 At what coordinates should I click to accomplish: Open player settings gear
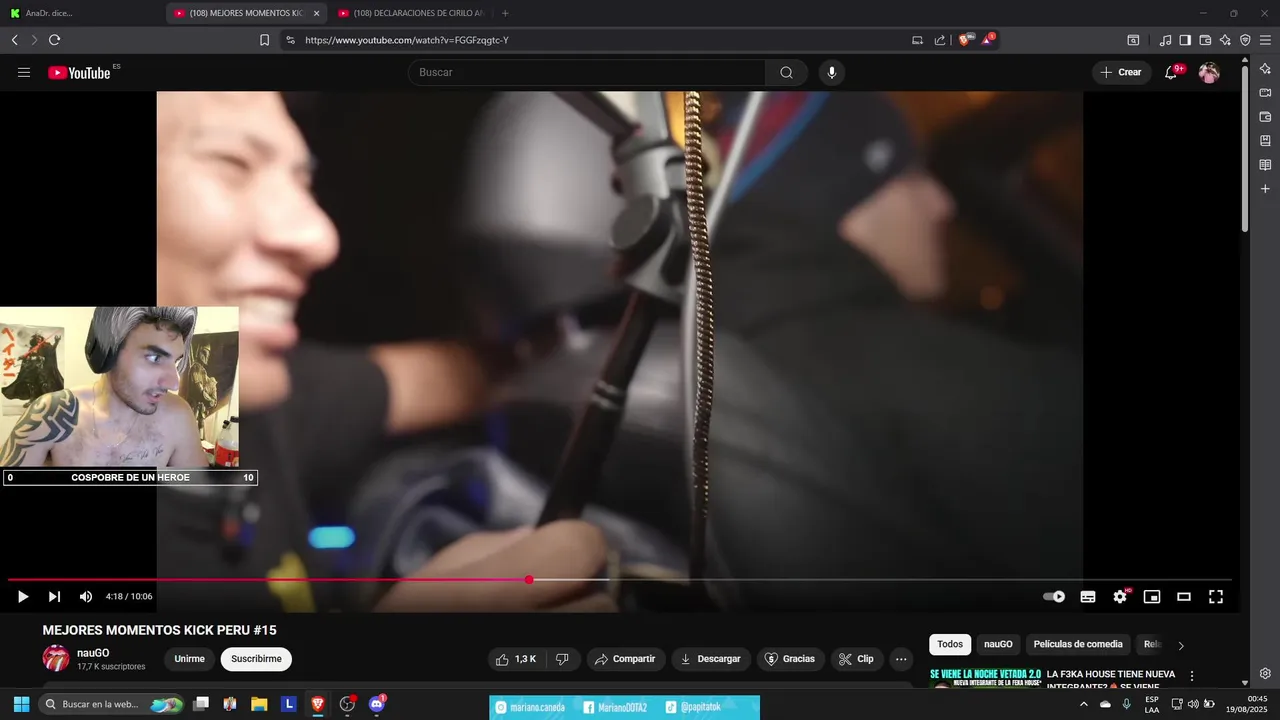[1120, 596]
